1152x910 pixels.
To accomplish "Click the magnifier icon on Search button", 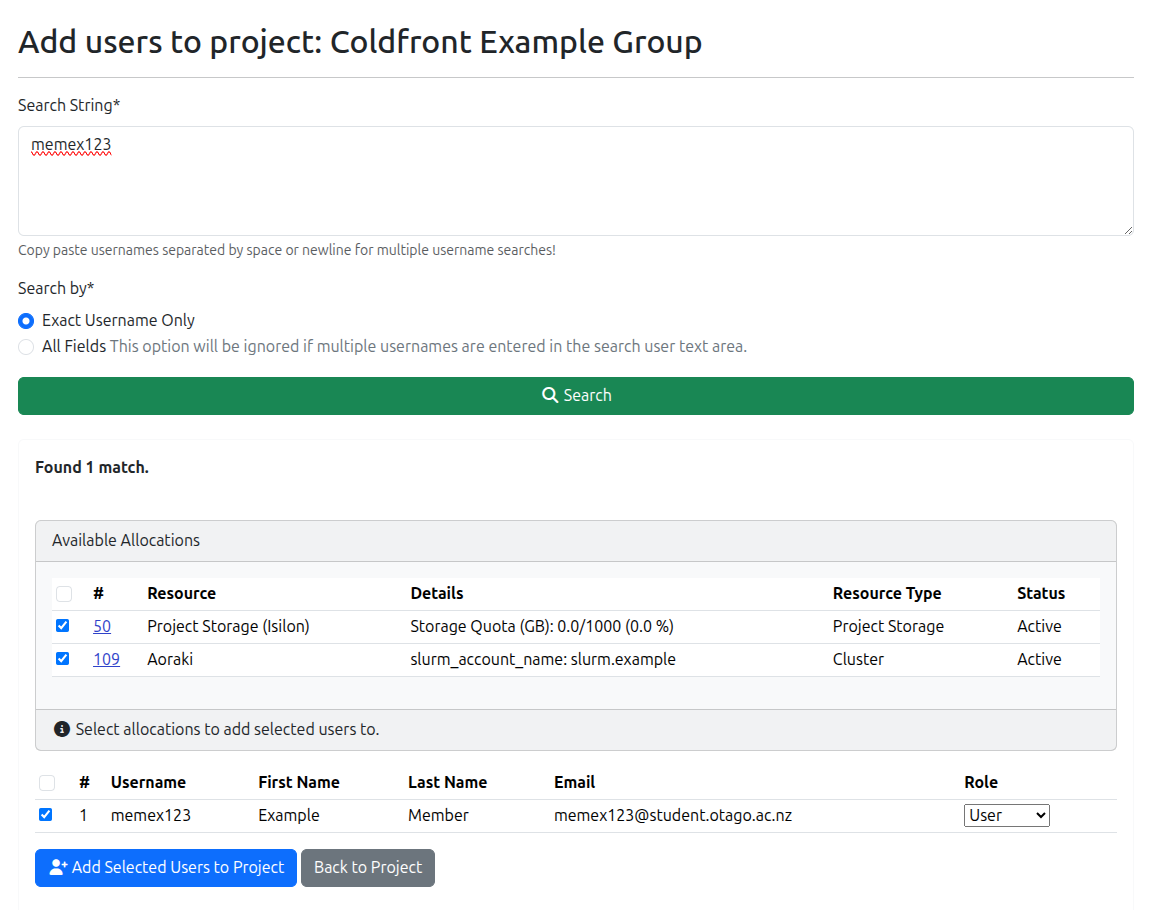I will [x=550, y=395].
